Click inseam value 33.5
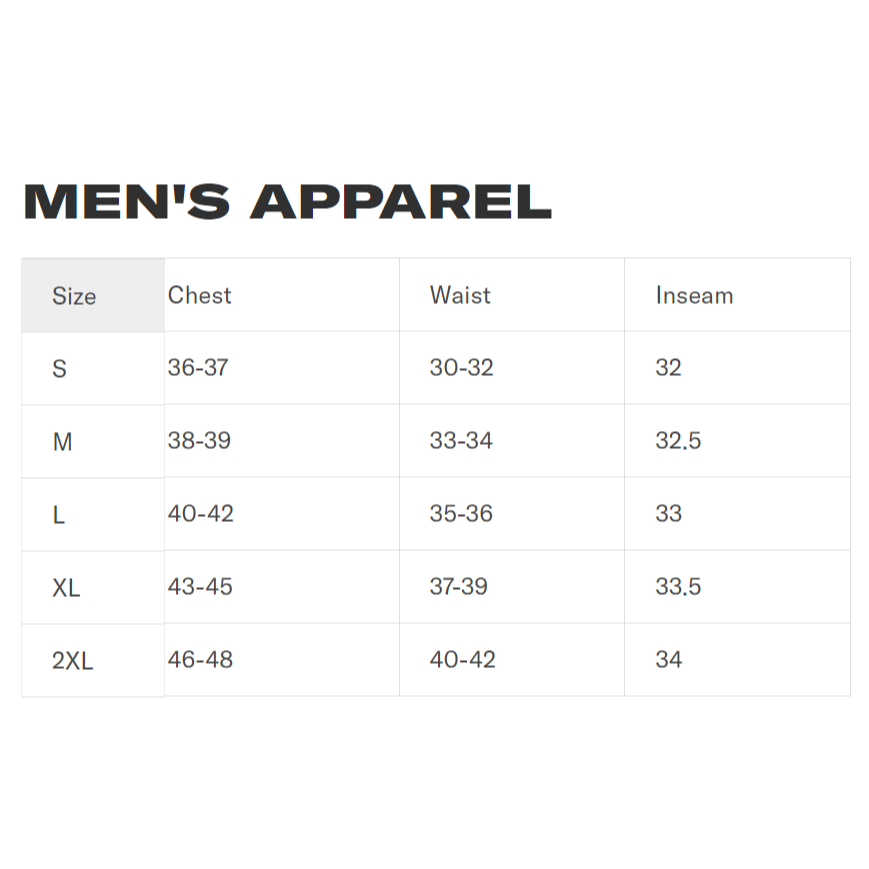The height and width of the screenshot is (869, 869). [678, 586]
